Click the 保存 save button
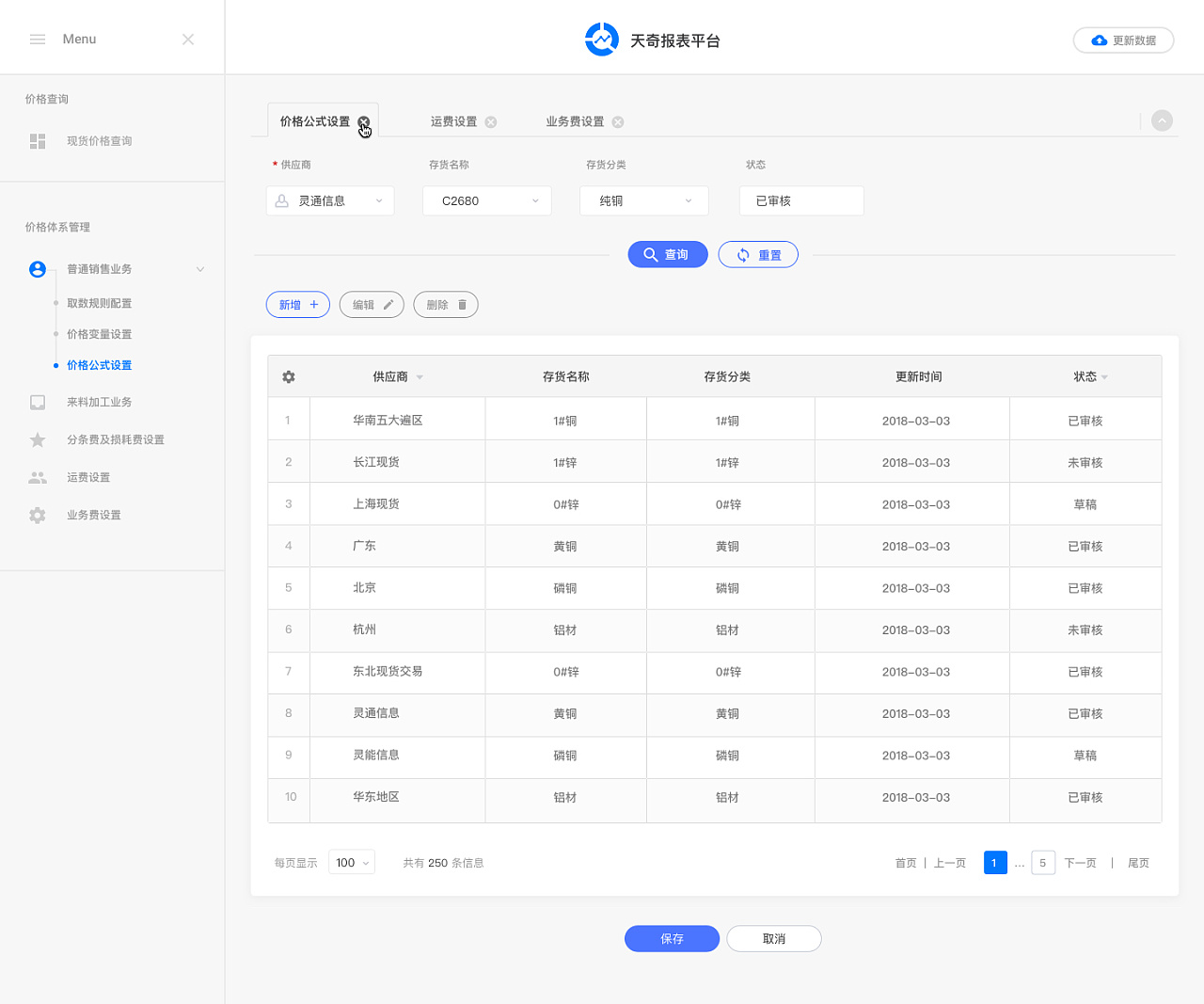Image resolution: width=1204 pixels, height=1004 pixels. pos(673,939)
